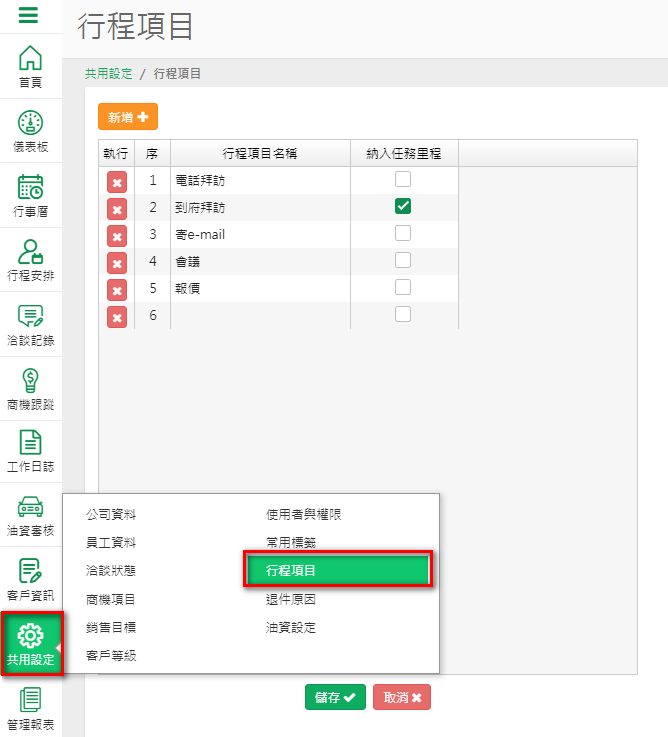Enable 納入任務里程 for 電話拜訪
Screen dimensions: 668x737
403,180
